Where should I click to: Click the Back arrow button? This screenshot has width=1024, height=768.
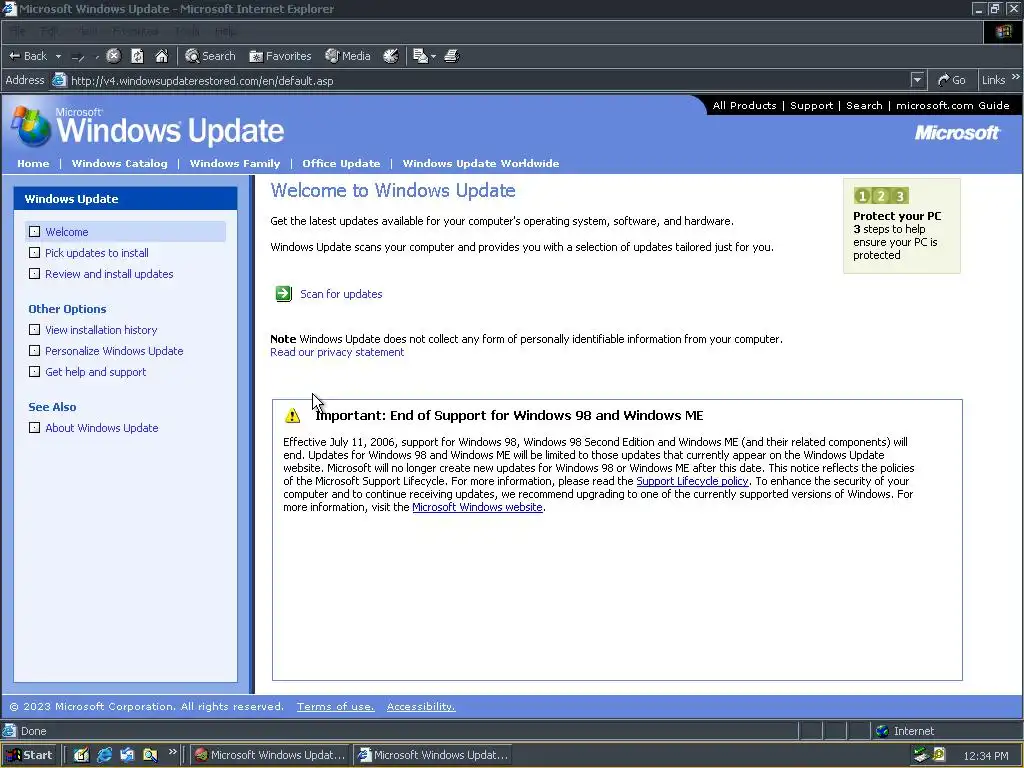27,56
